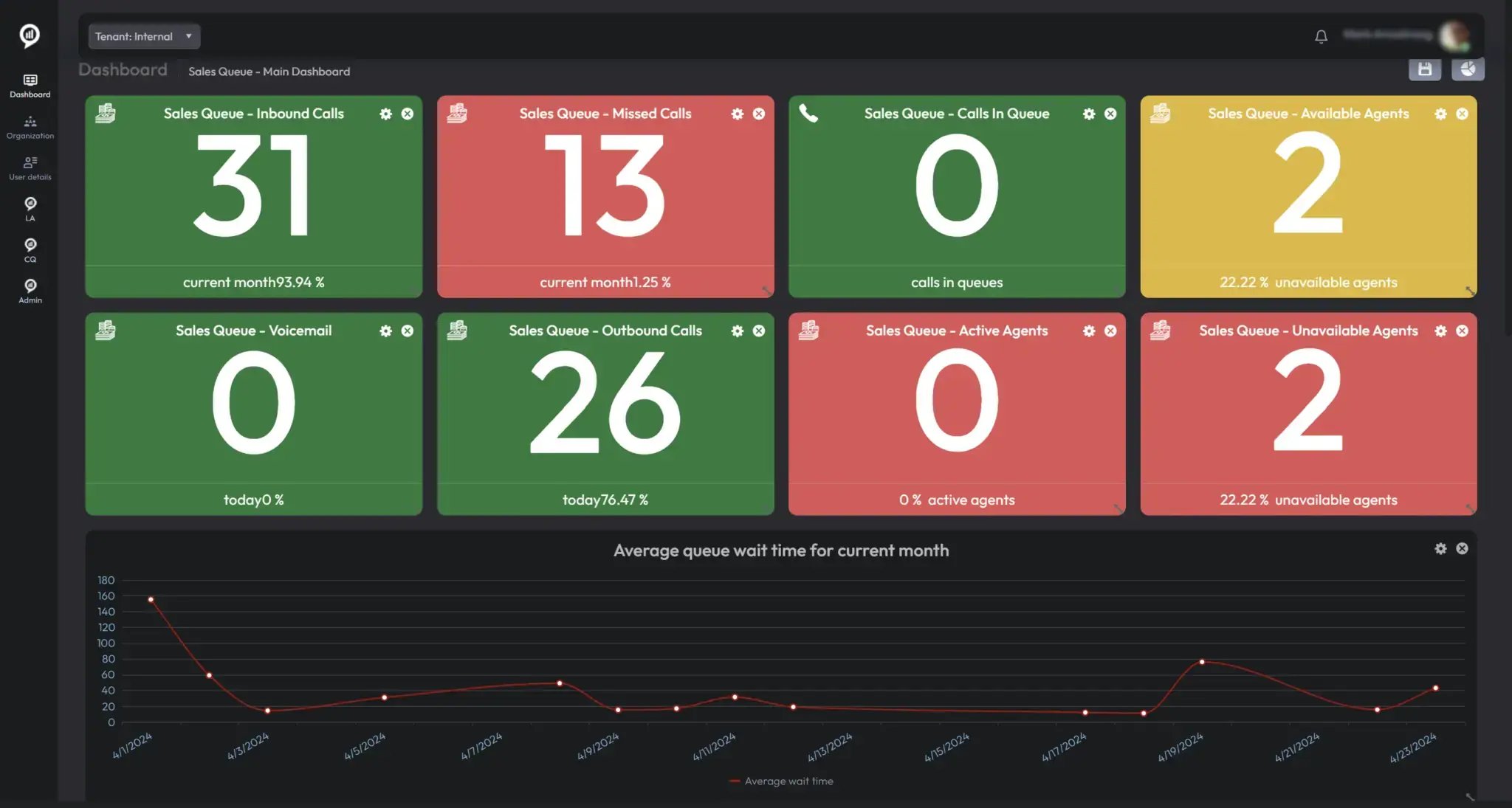Screen dimensions: 1512x808
Task: Save the dashboard with the floppy disk button
Action: (x=1424, y=69)
